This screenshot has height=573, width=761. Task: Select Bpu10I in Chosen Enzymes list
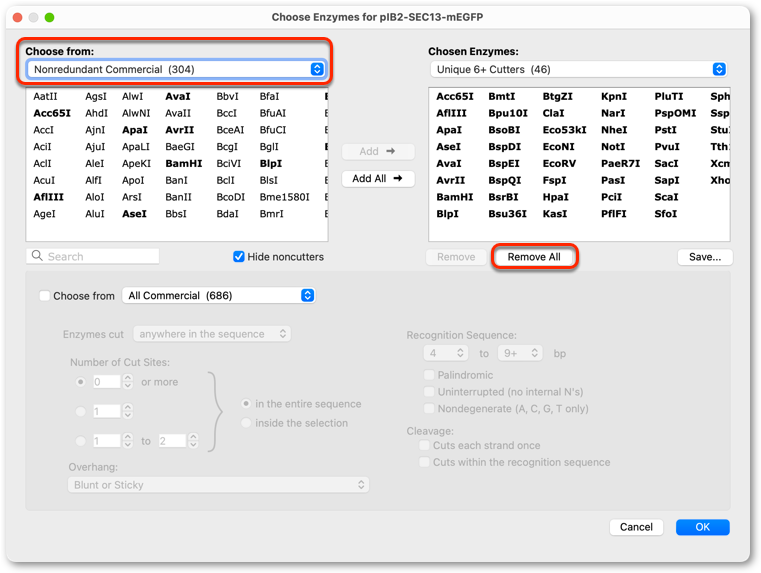tap(508, 113)
